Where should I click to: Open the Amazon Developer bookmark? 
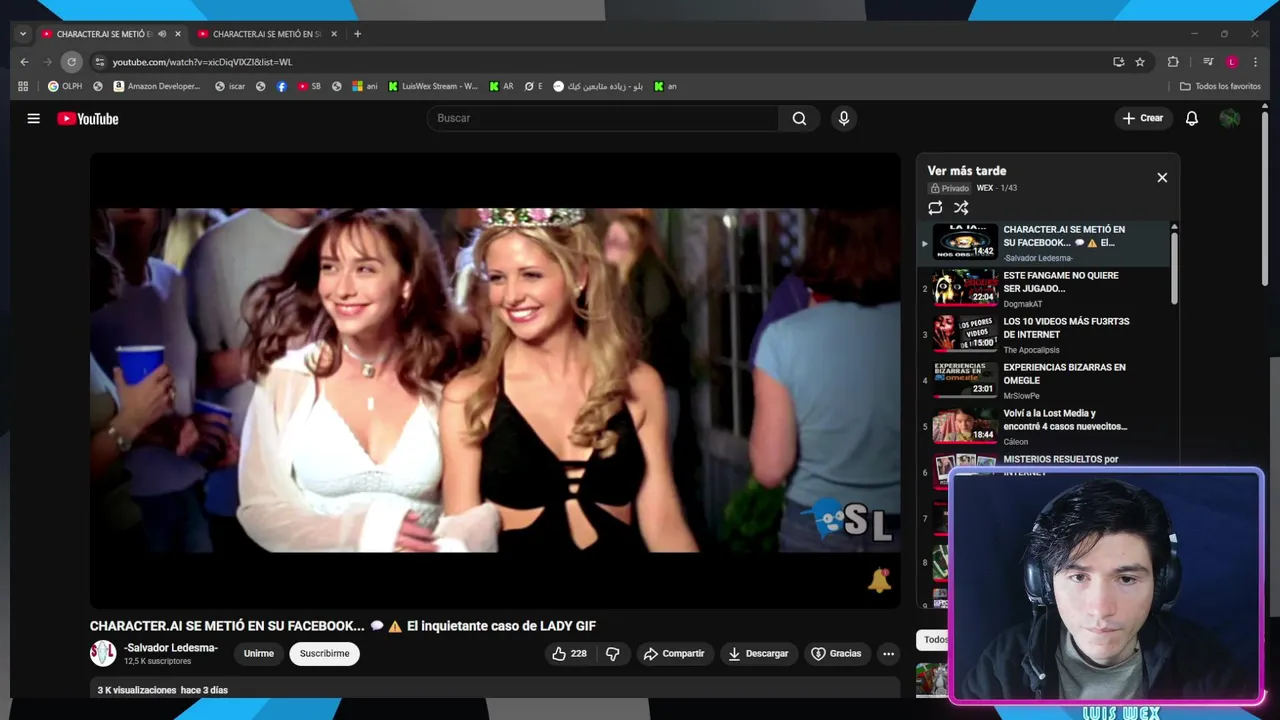[157, 86]
